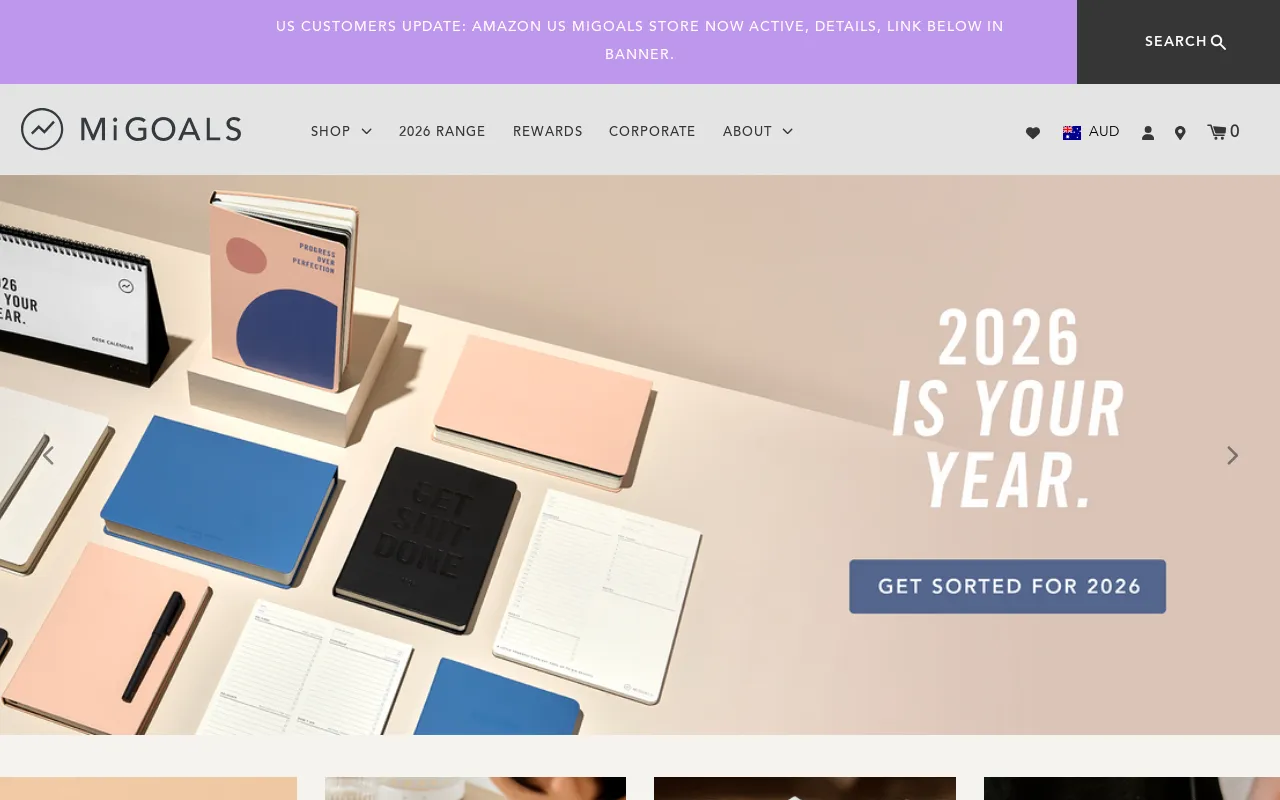Click the 2026 Is Your Year hero image
This screenshot has width=1280, height=800.
(x=640, y=455)
